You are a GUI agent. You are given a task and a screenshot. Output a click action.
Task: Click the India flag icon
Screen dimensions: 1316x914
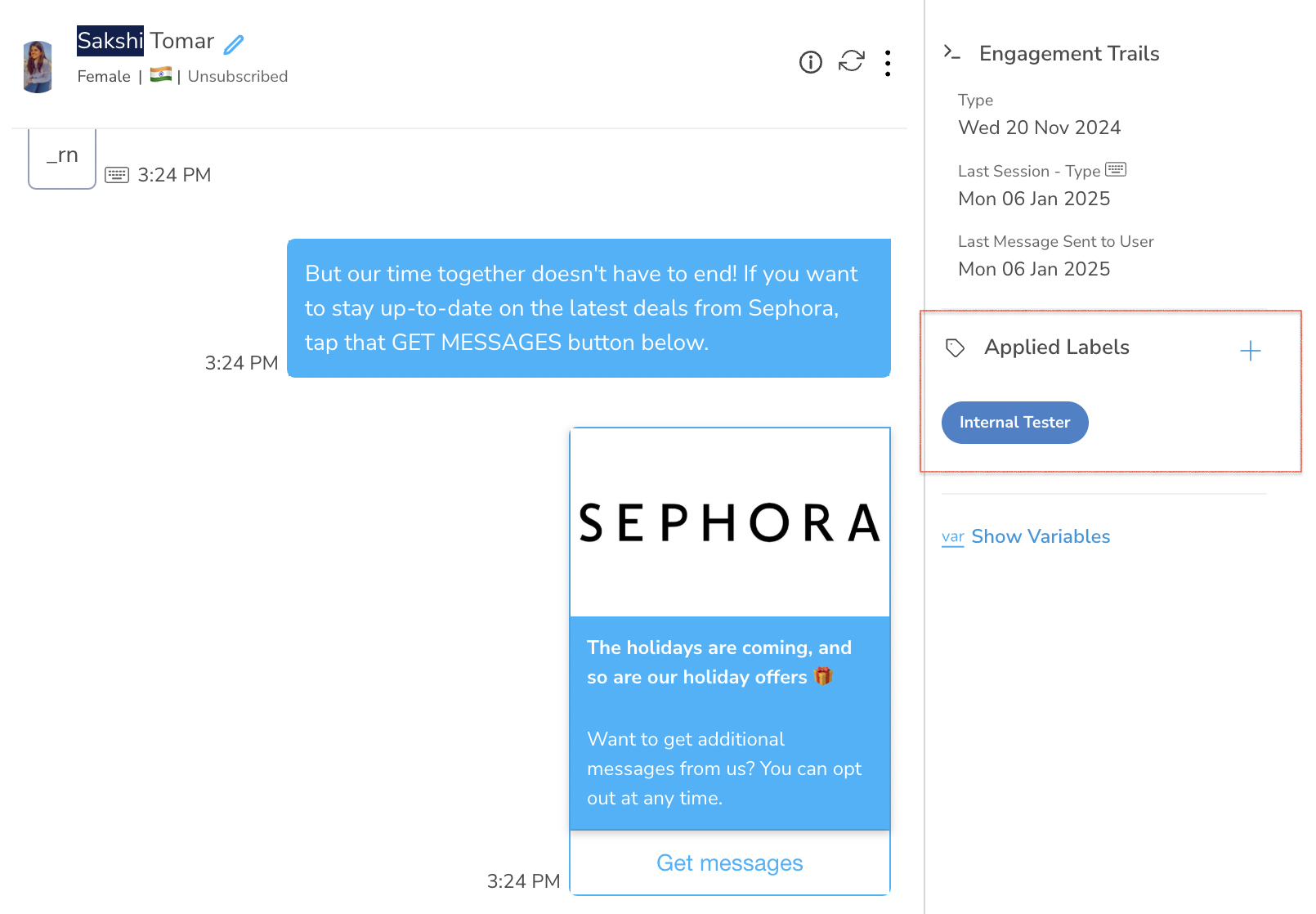point(161,74)
